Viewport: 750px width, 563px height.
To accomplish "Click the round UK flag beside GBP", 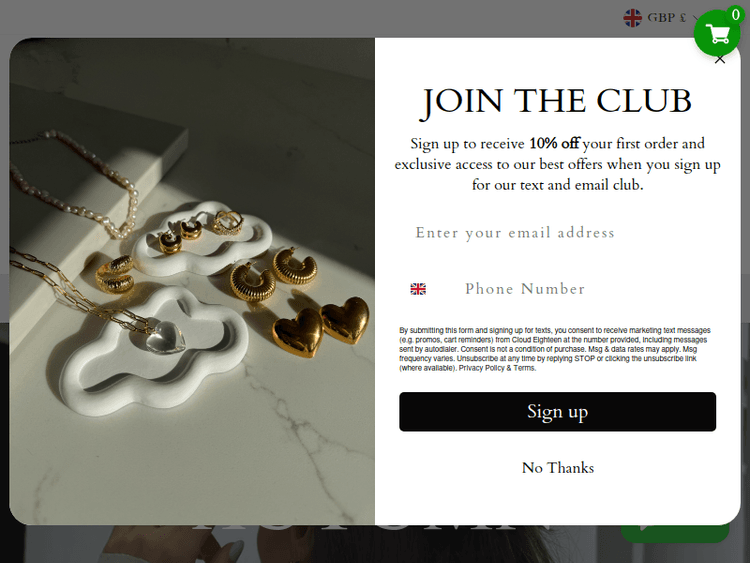I will 632,18.
